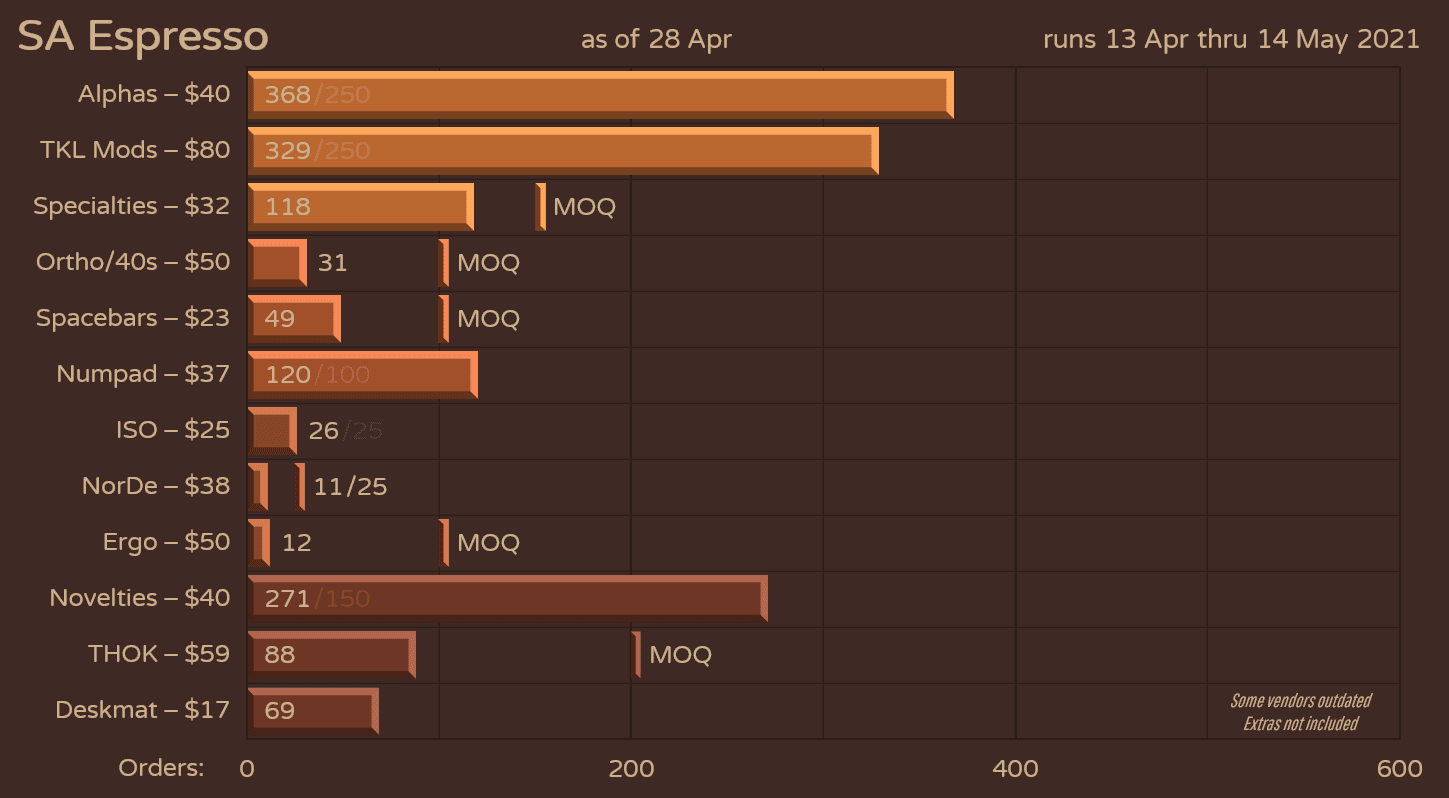The image size is (1449, 798).
Task: Click the "Specialties – $32" label
Action: coord(131,207)
